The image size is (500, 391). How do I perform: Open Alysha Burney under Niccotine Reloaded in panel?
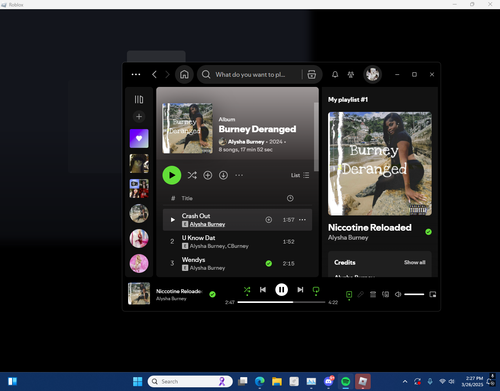[x=348, y=238]
